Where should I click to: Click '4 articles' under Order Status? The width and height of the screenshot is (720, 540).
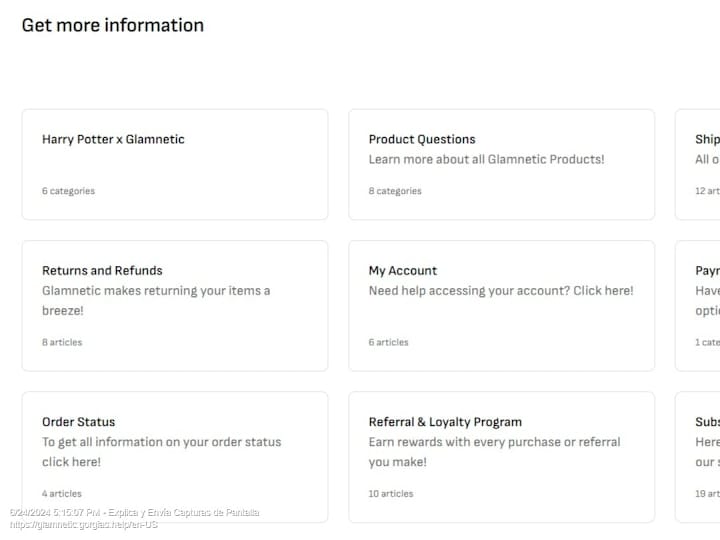point(62,494)
